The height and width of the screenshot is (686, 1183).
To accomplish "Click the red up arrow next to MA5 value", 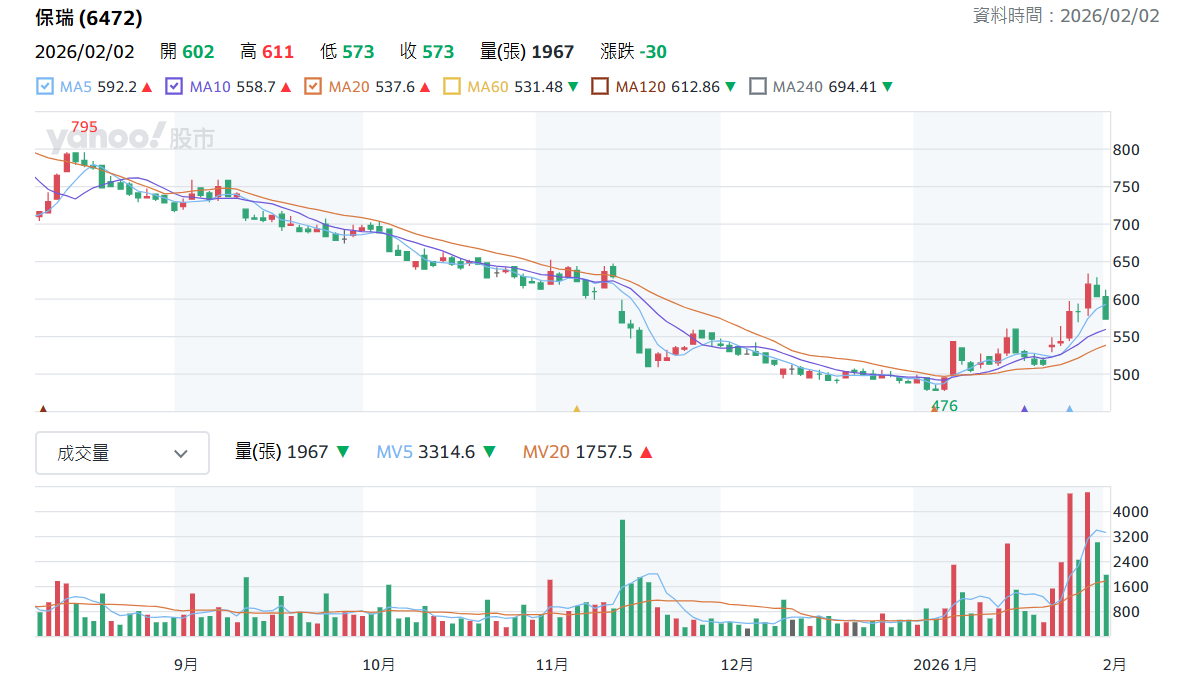I will click(147, 88).
